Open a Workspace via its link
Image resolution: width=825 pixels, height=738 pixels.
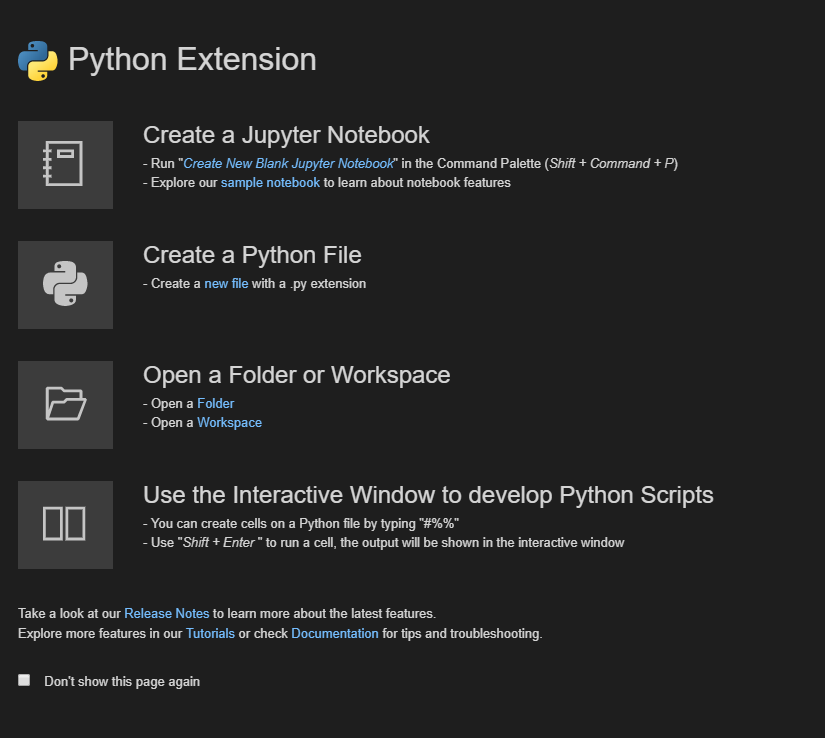tap(229, 422)
